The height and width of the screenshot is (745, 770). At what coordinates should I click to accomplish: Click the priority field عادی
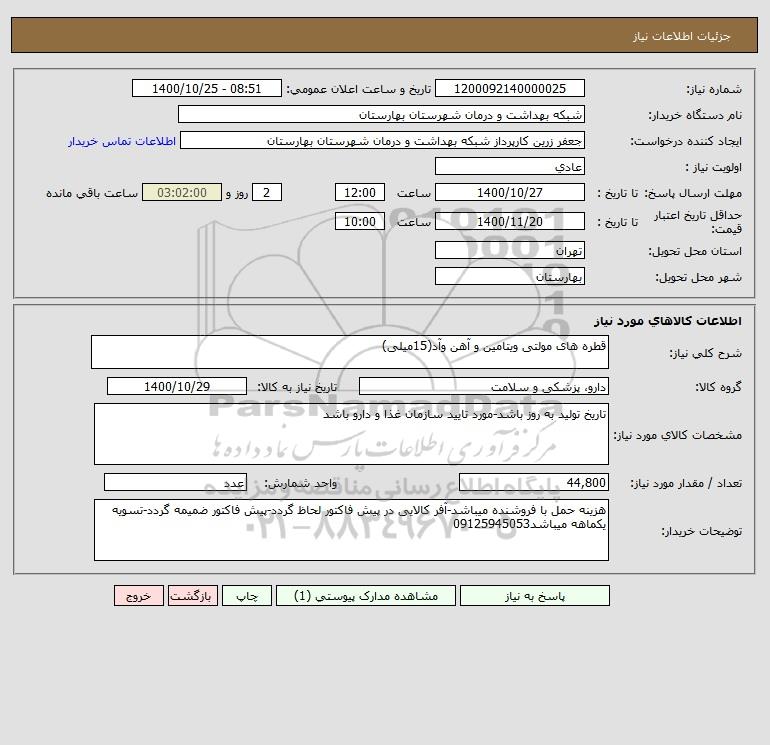click(510, 166)
